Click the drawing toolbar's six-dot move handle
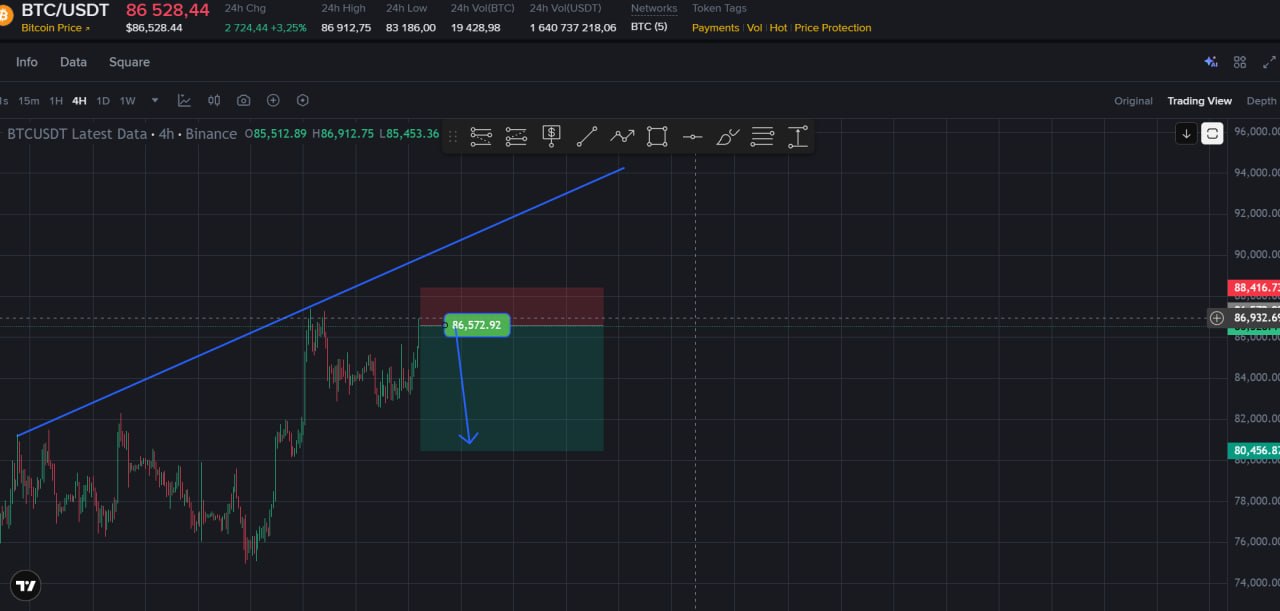Viewport: 1280px width, 611px height. pyautogui.click(x=452, y=137)
